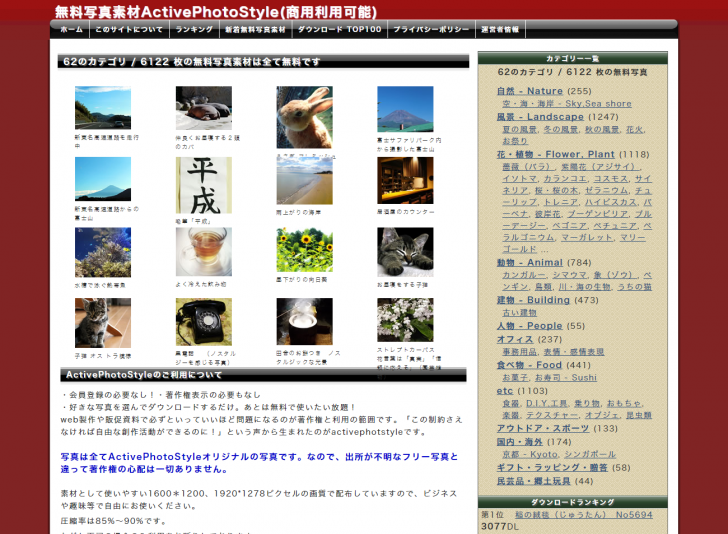Image resolution: width=728 pixels, height=534 pixels.
Task: Open ダウンロード TOP100 menu item
Action: tap(339, 29)
